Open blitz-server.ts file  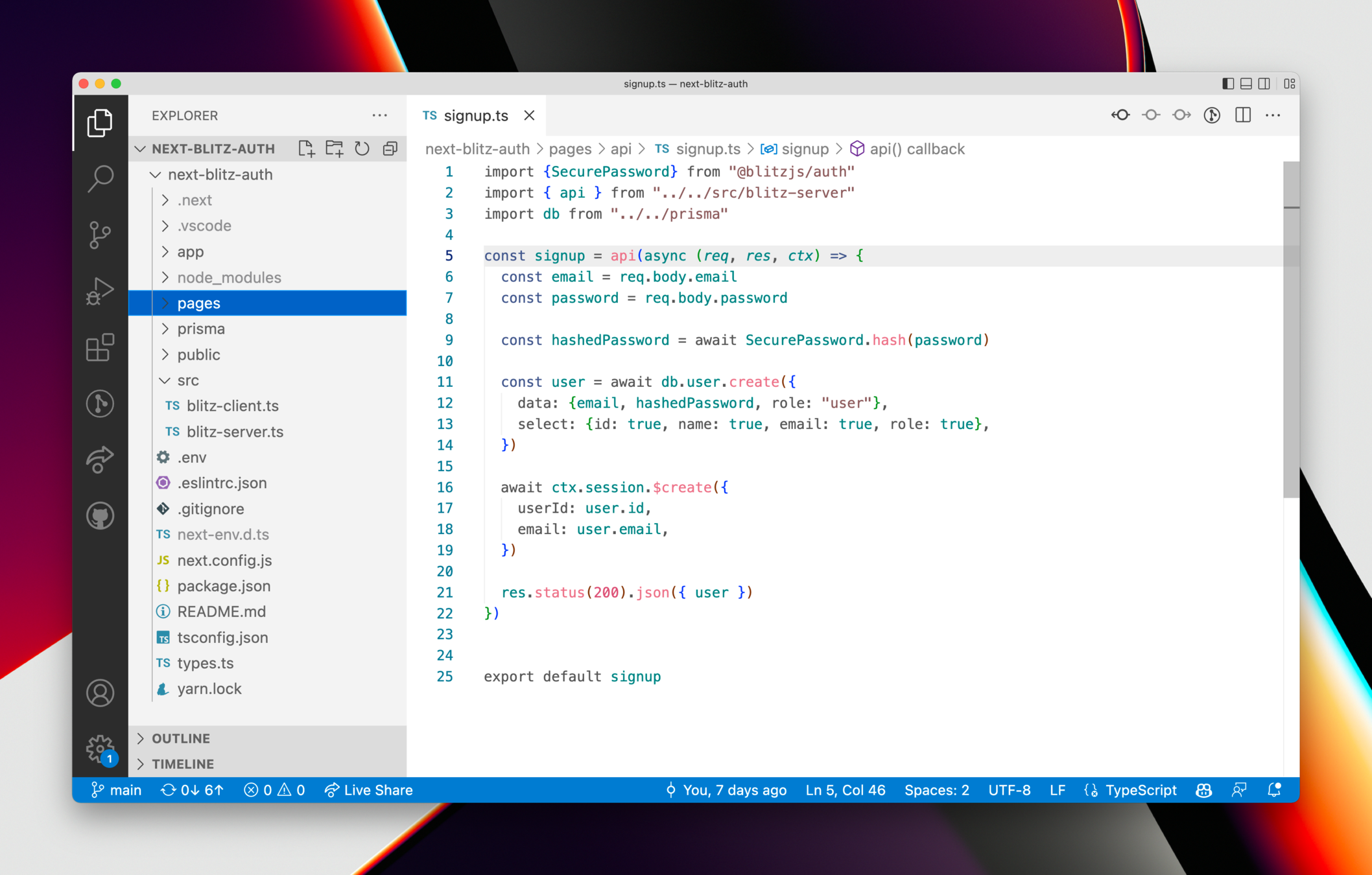click(235, 432)
